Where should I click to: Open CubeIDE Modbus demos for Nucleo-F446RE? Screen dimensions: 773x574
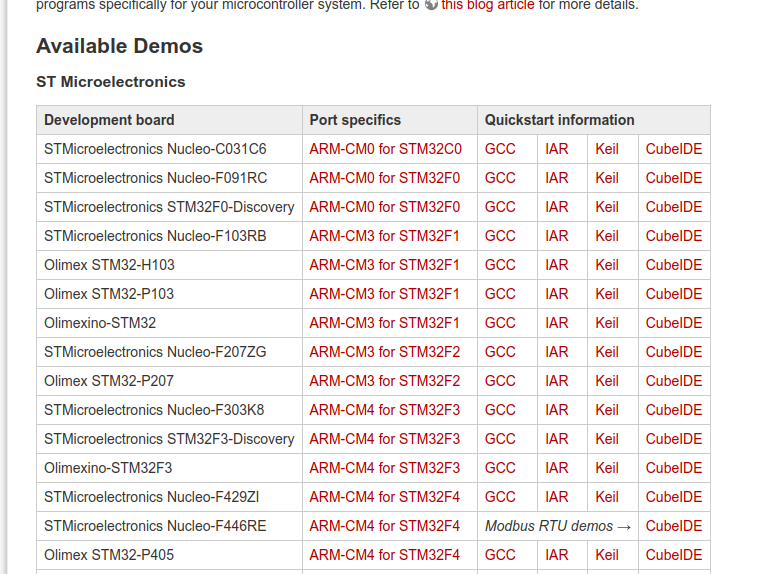pos(674,526)
